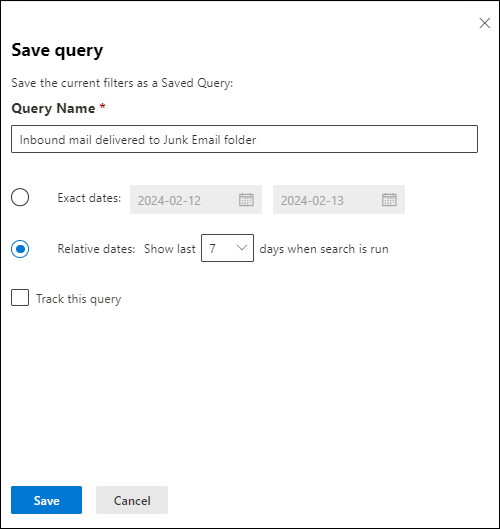
Task: Open calendar picker for 2024-02-13 end date
Action: click(389, 199)
